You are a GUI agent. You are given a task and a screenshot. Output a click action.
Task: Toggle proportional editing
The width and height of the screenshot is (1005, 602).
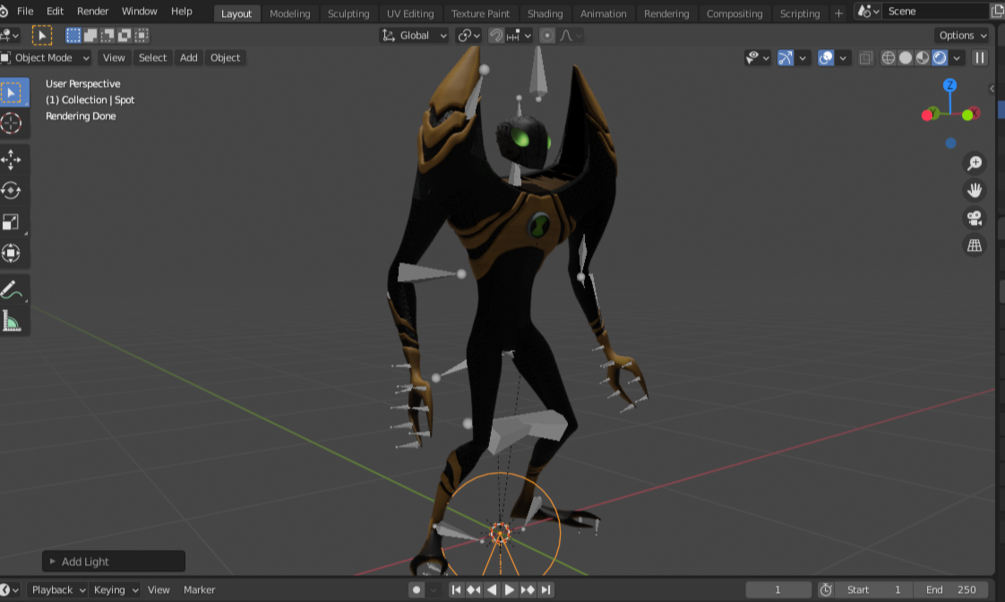click(x=547, y=35)
